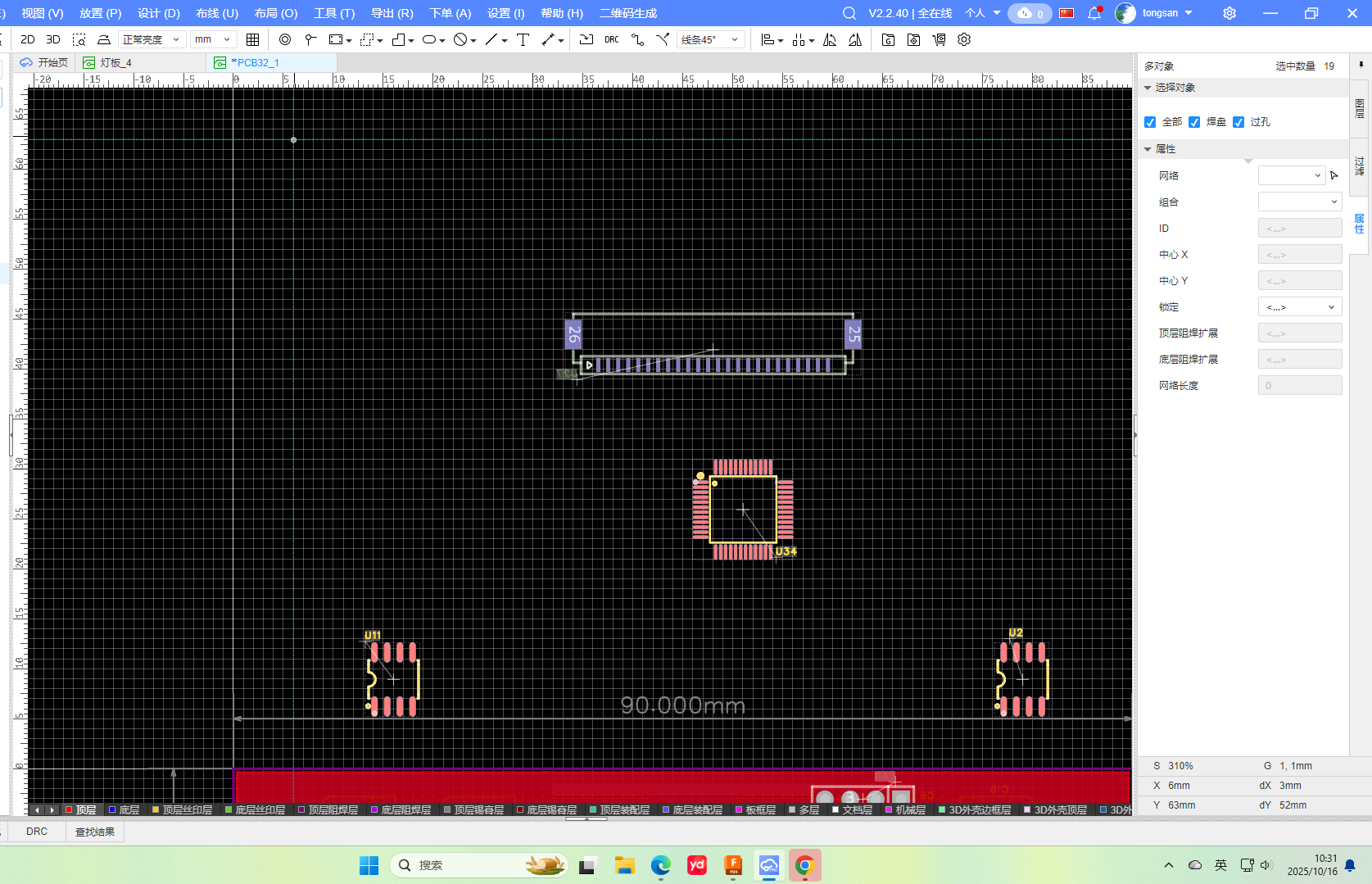Select the via placement tool

(285, 39)
